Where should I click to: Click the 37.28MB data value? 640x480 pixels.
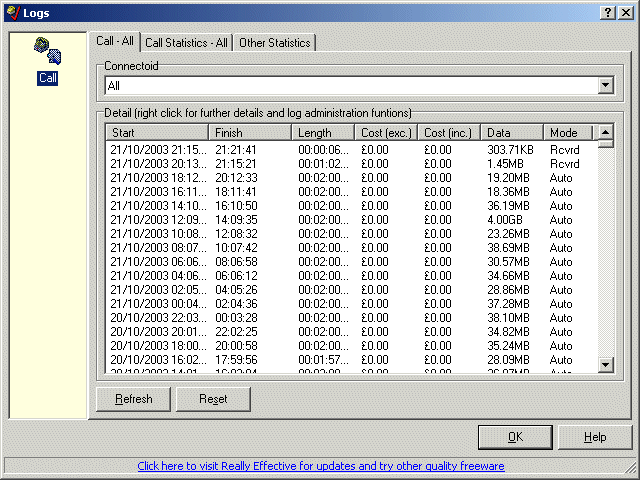point(508,304)
